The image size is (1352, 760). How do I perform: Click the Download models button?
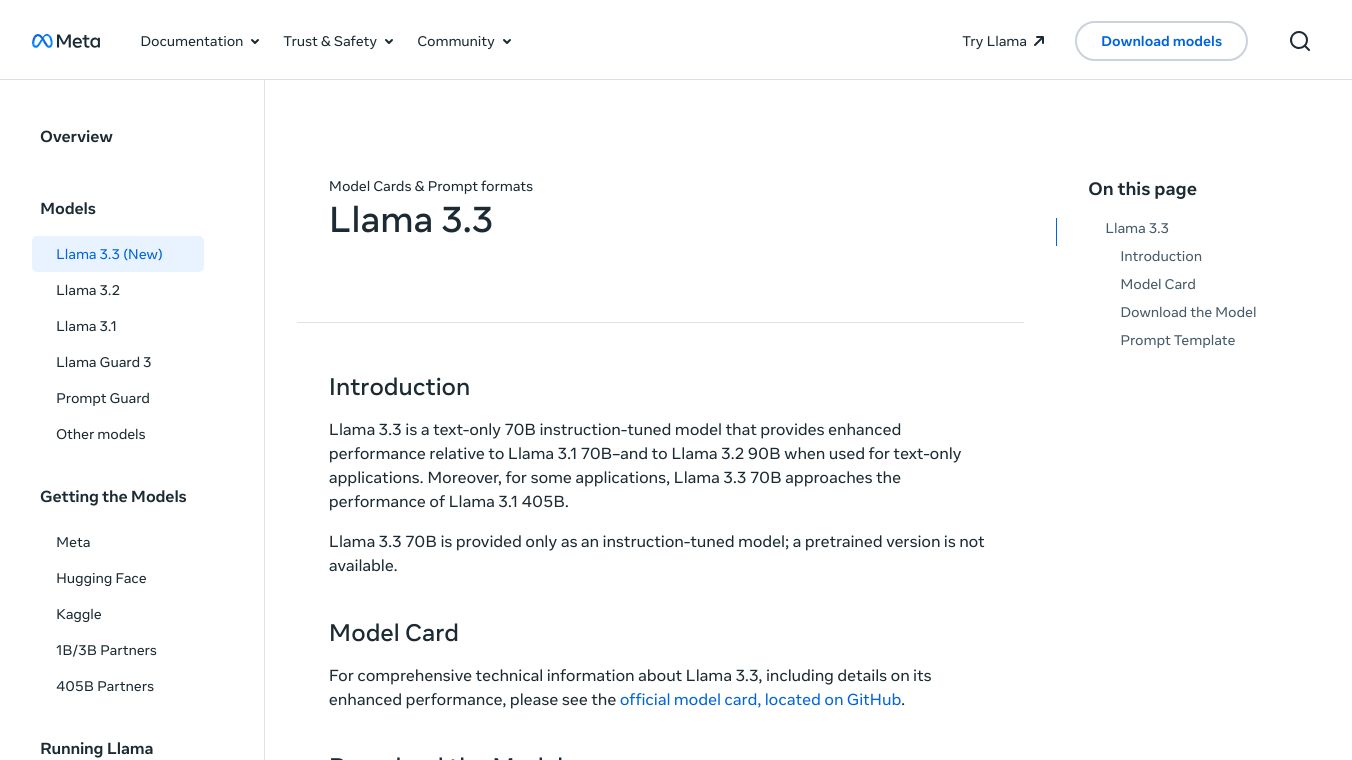click(x=1161, y=41)
